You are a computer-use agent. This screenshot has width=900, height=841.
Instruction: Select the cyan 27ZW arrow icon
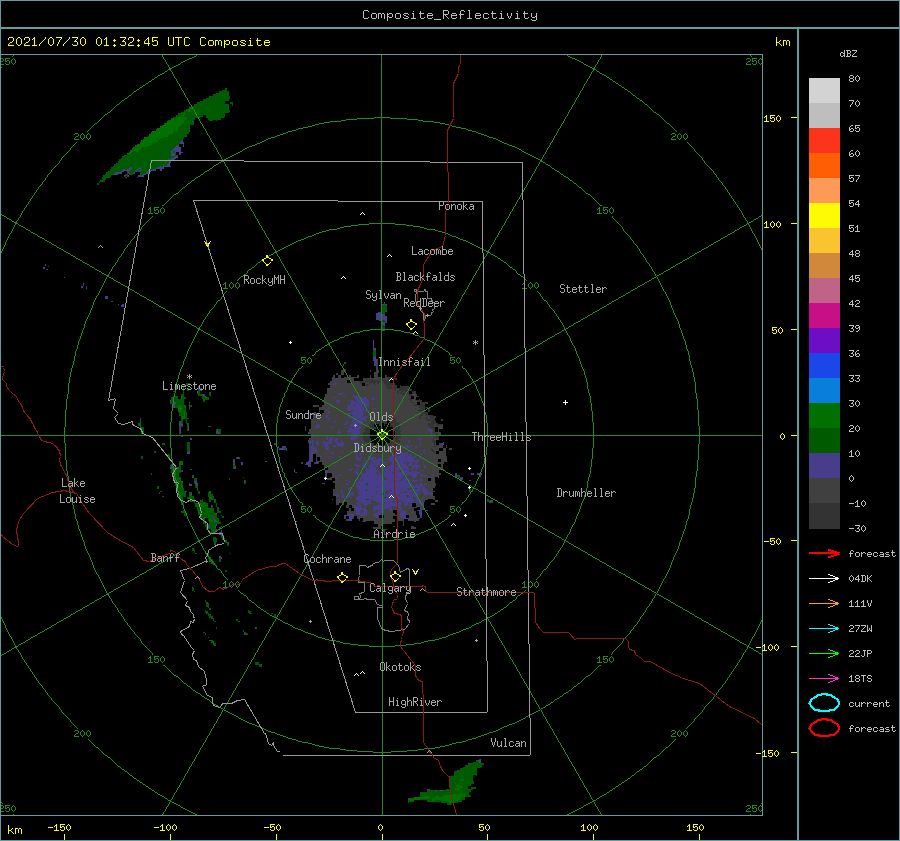point(824,629)
